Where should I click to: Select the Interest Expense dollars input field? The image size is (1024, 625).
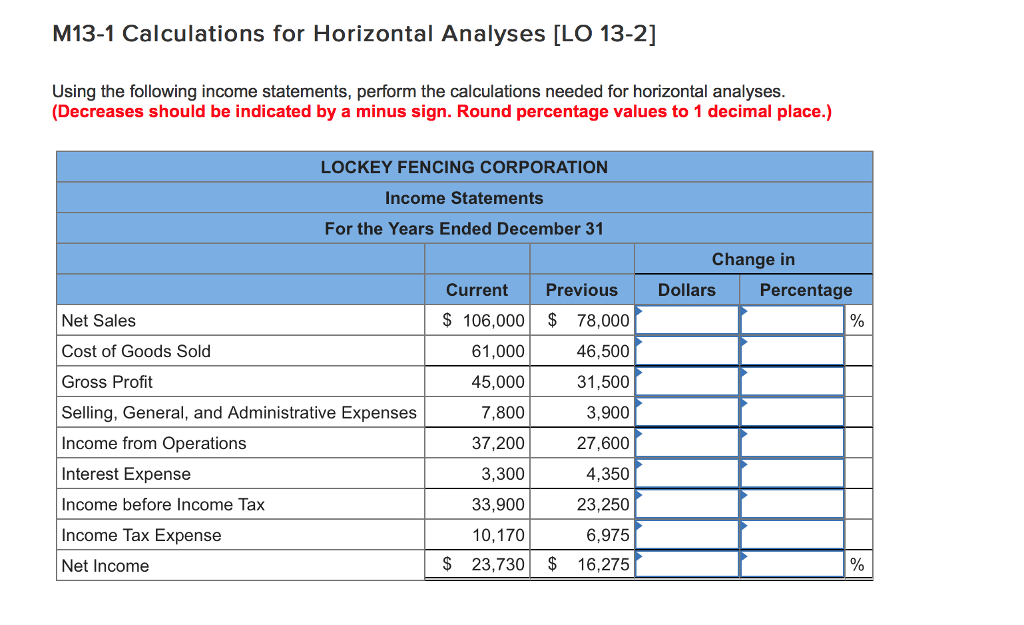pyautogui.click(x=688, y=473)
